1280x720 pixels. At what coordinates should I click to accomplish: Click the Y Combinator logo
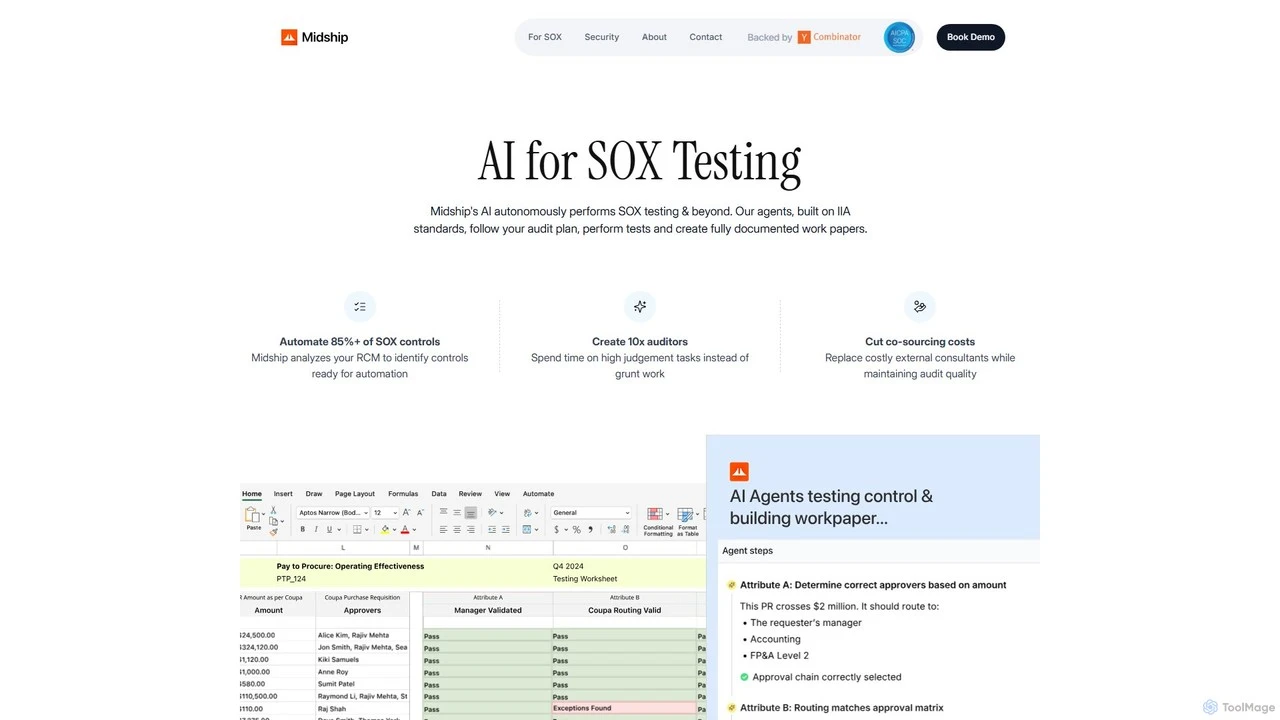829,37
